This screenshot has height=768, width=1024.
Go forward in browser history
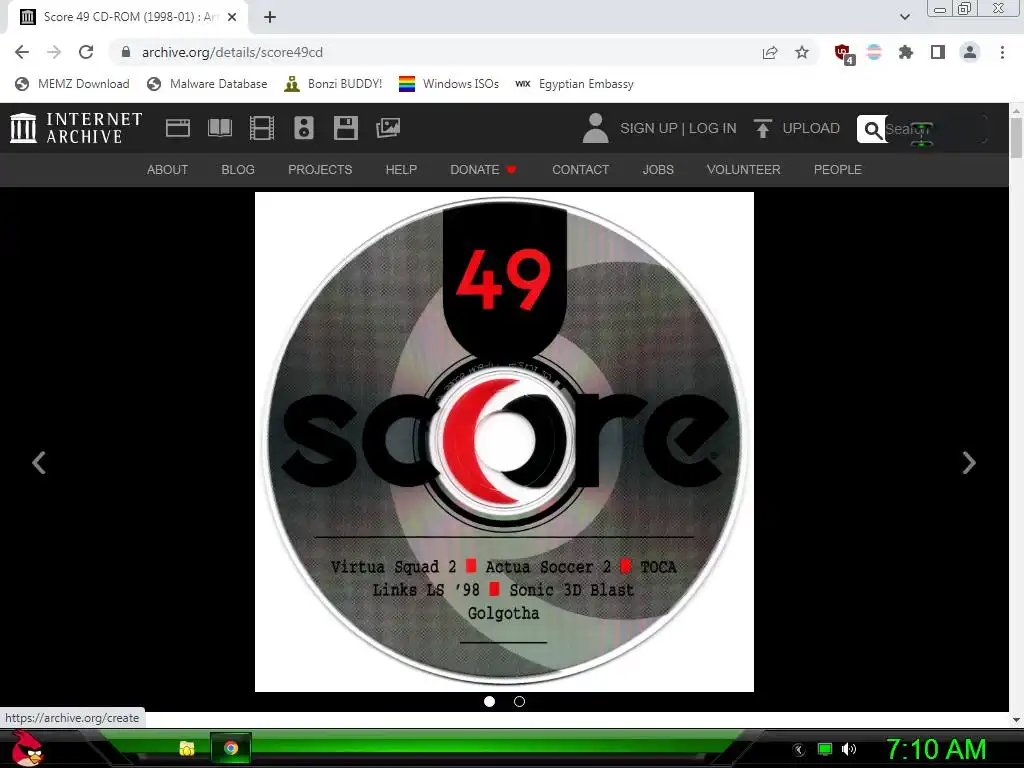[54, 52]
